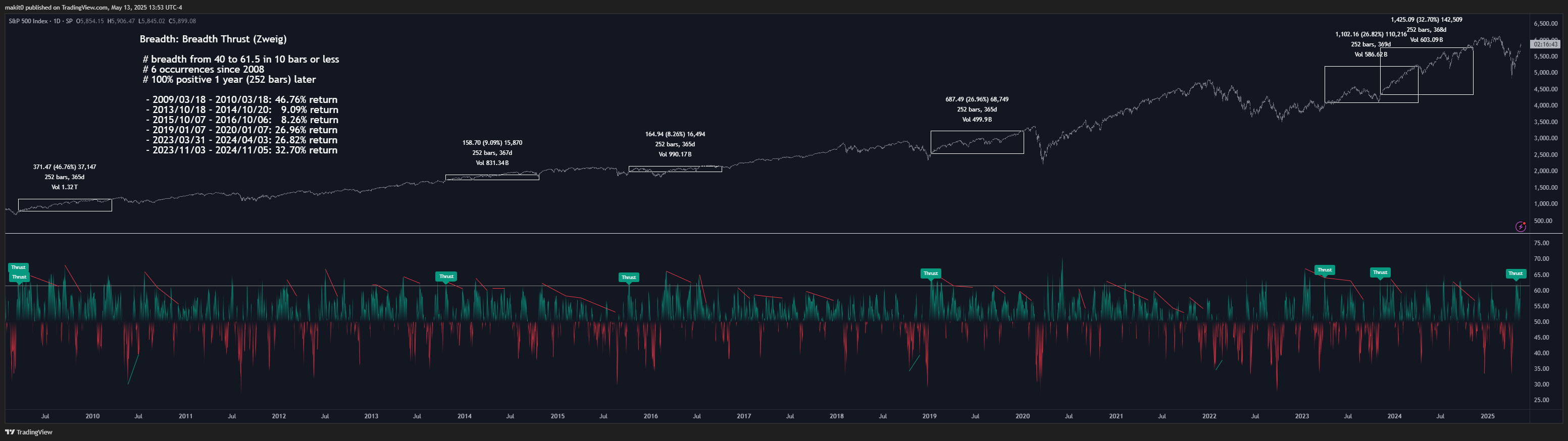Click the 75.00 indicator scale label

click(x=1541, y=243)
